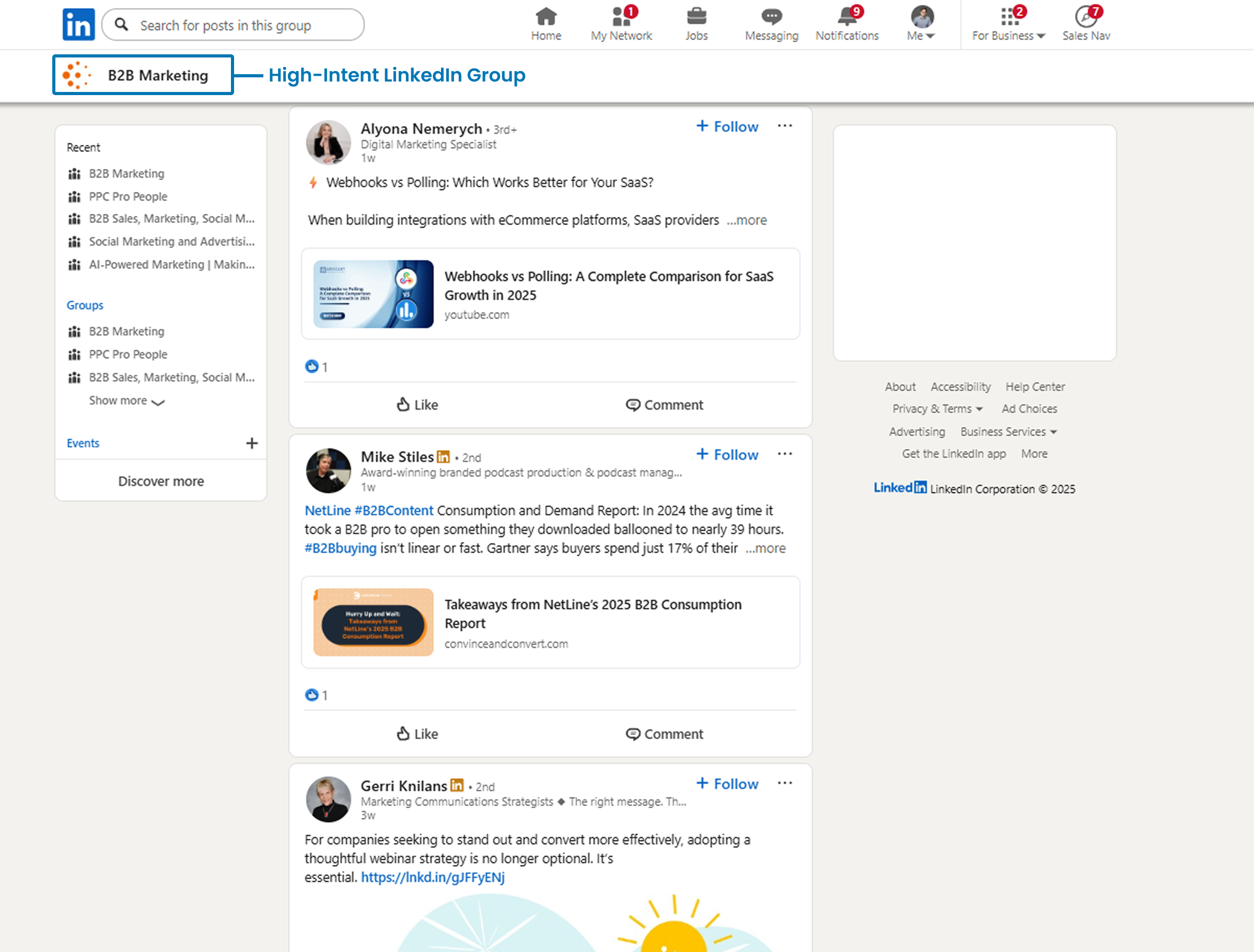Click the B2B Marketing group logo
Viewport: 1254px width, 952px height.
click(x=77, y=75)
